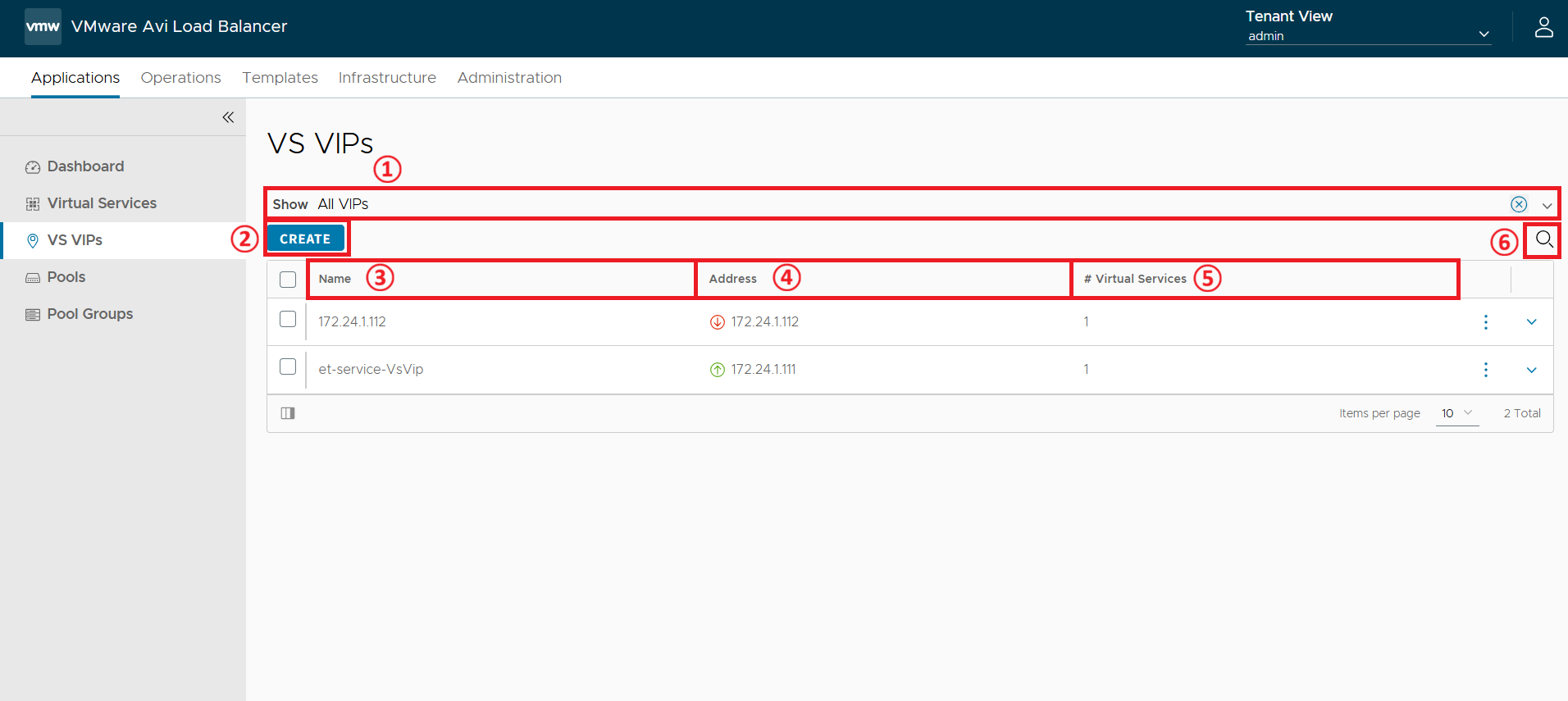Screen dimensions: 1568x701
Task: Click the CREATE button
Action: [305, 239]
